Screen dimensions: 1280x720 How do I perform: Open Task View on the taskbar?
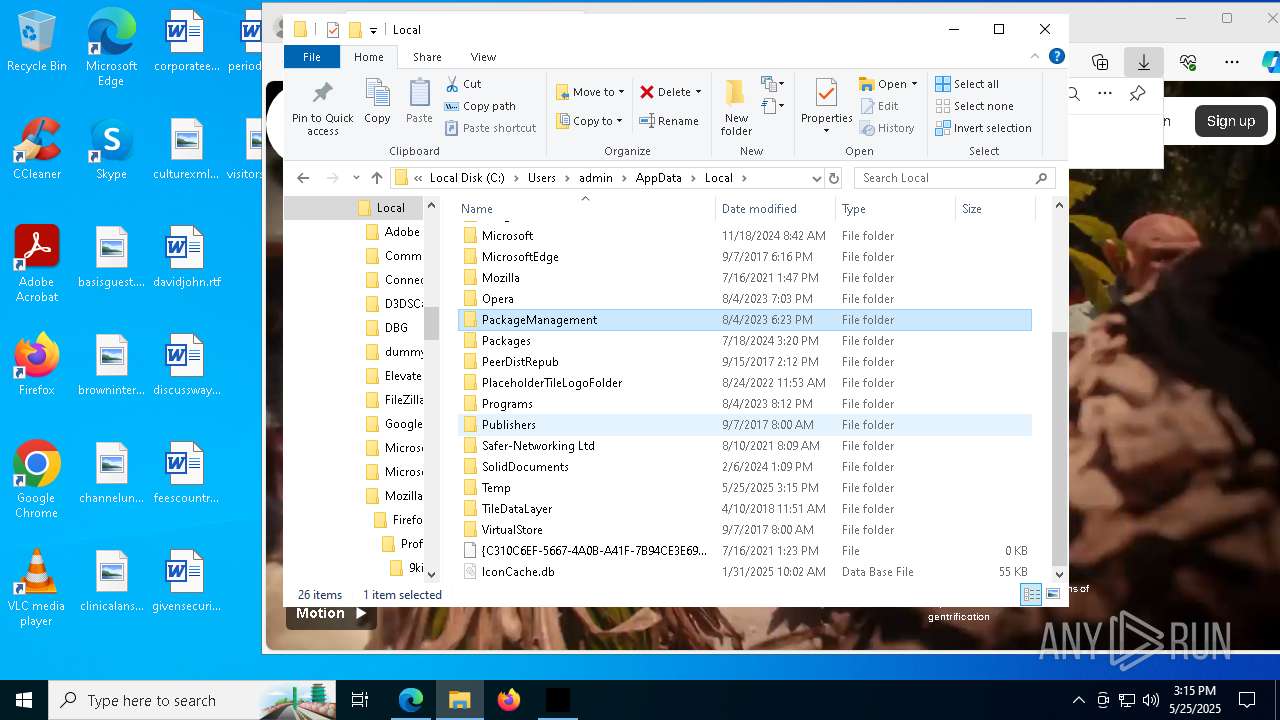(x=360, y=700)
